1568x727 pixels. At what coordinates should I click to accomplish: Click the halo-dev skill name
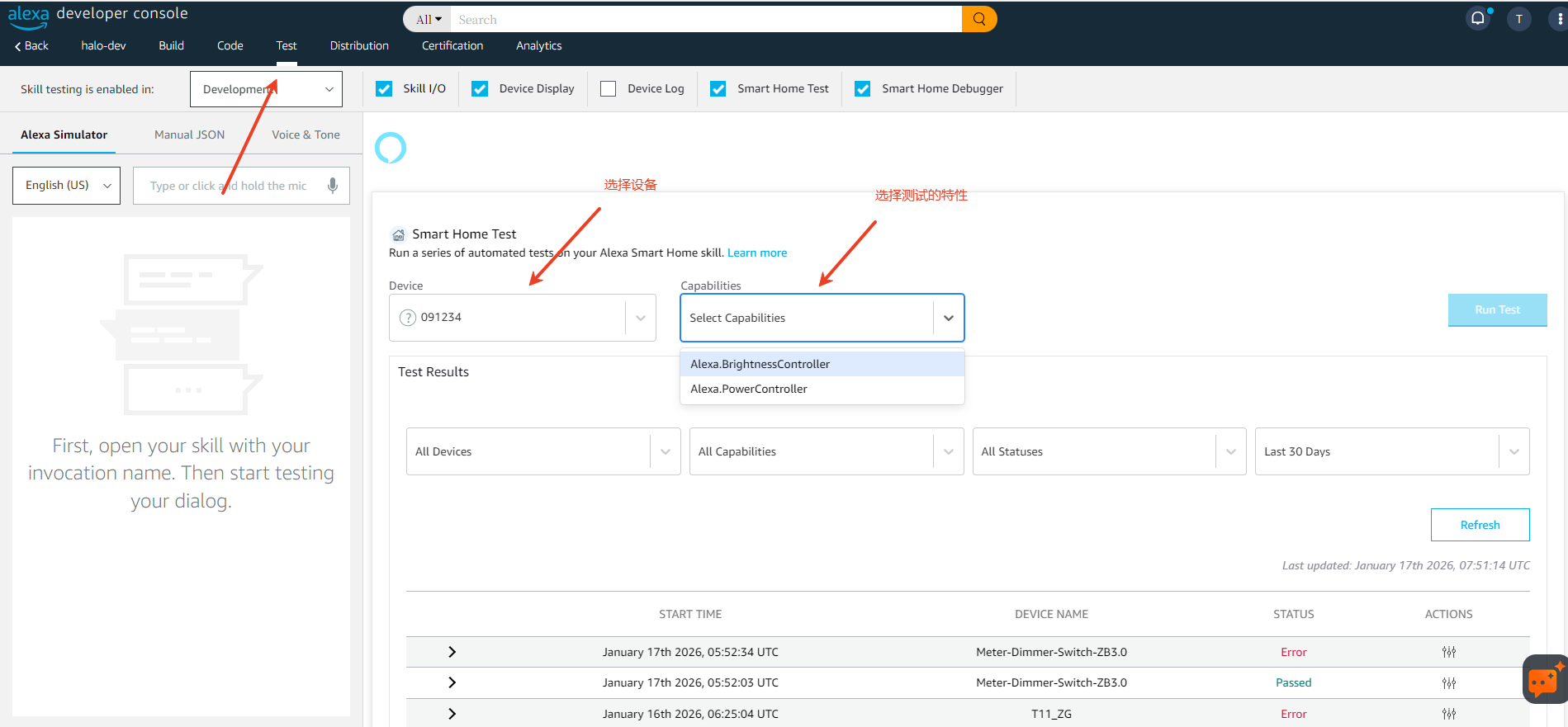pos(104,45)
